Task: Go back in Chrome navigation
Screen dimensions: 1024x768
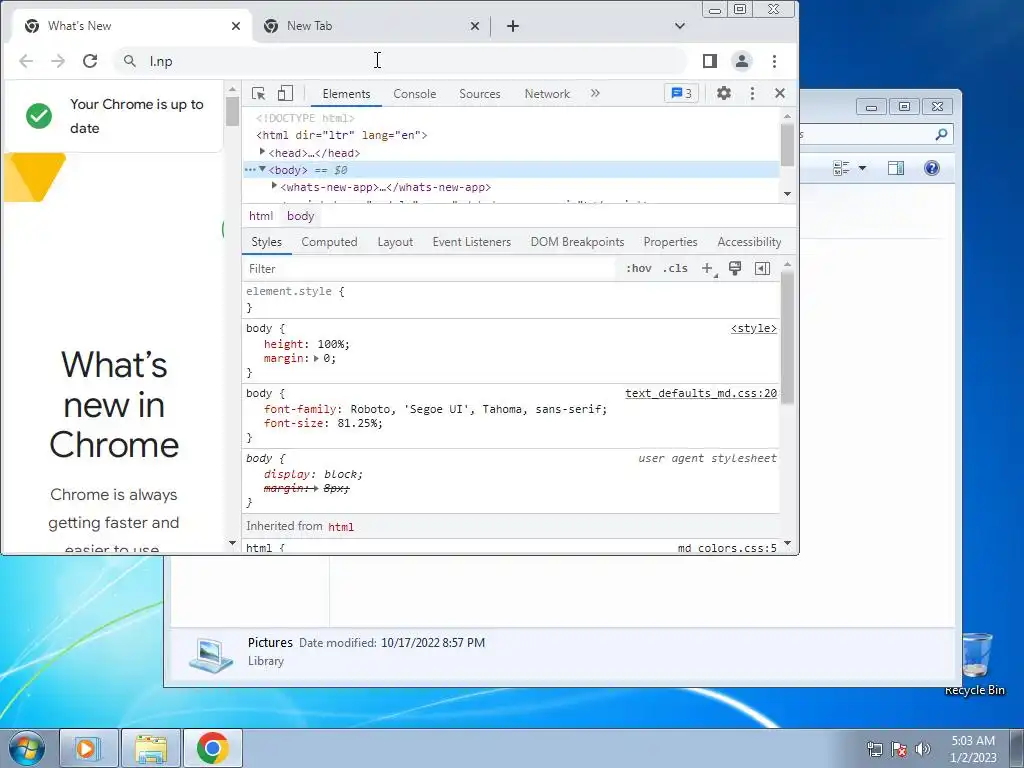Action: [x=26, y=61]
